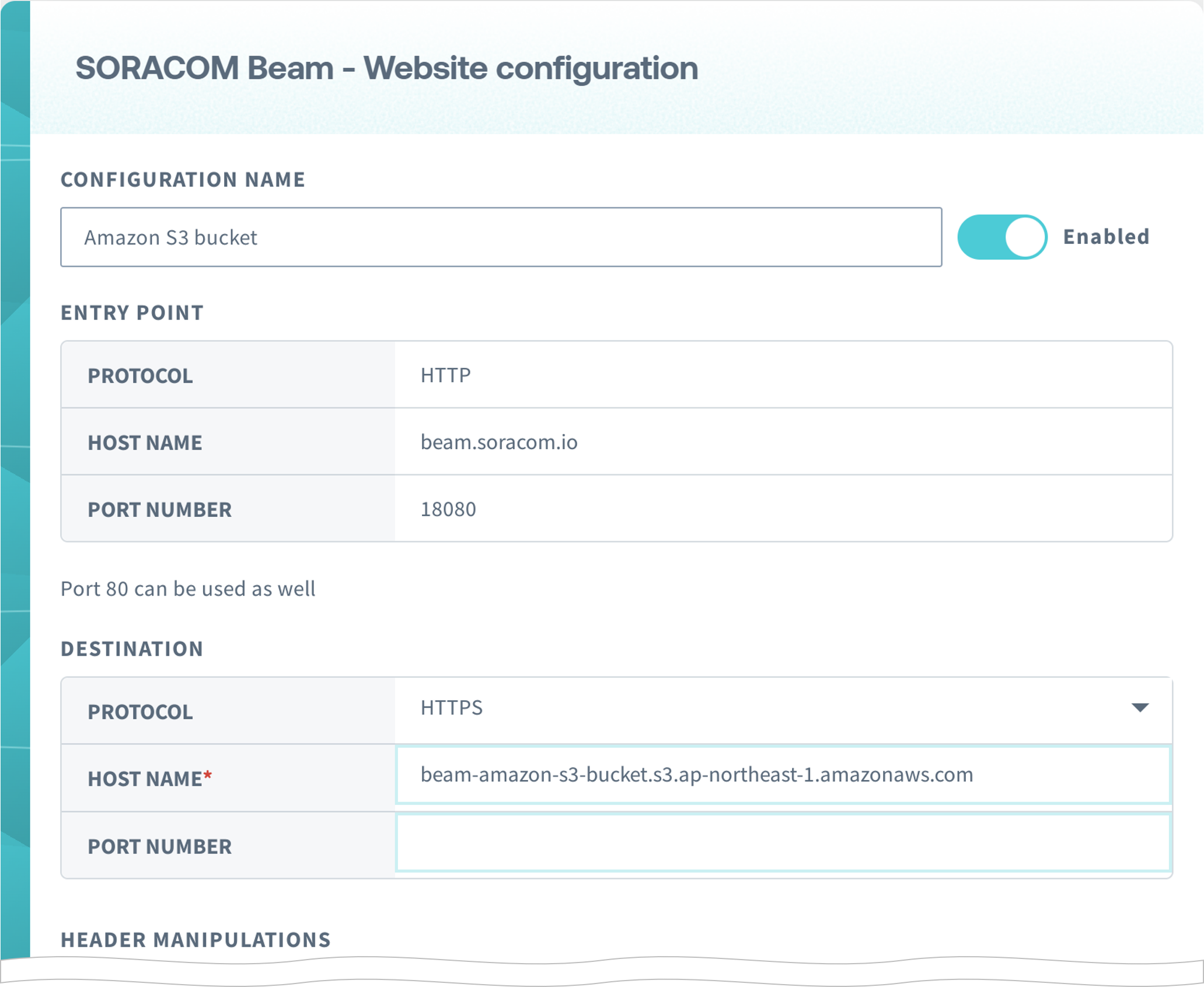The image size is (1204, 987).
Task: Click the Amazon S3 bucket name text
Action: click(x=172, y=237)
